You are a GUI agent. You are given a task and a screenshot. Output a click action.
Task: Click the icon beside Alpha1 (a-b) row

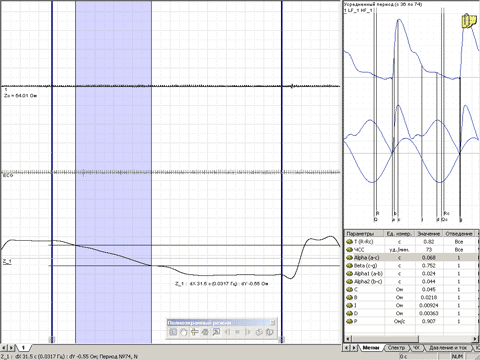pos(349,273)
